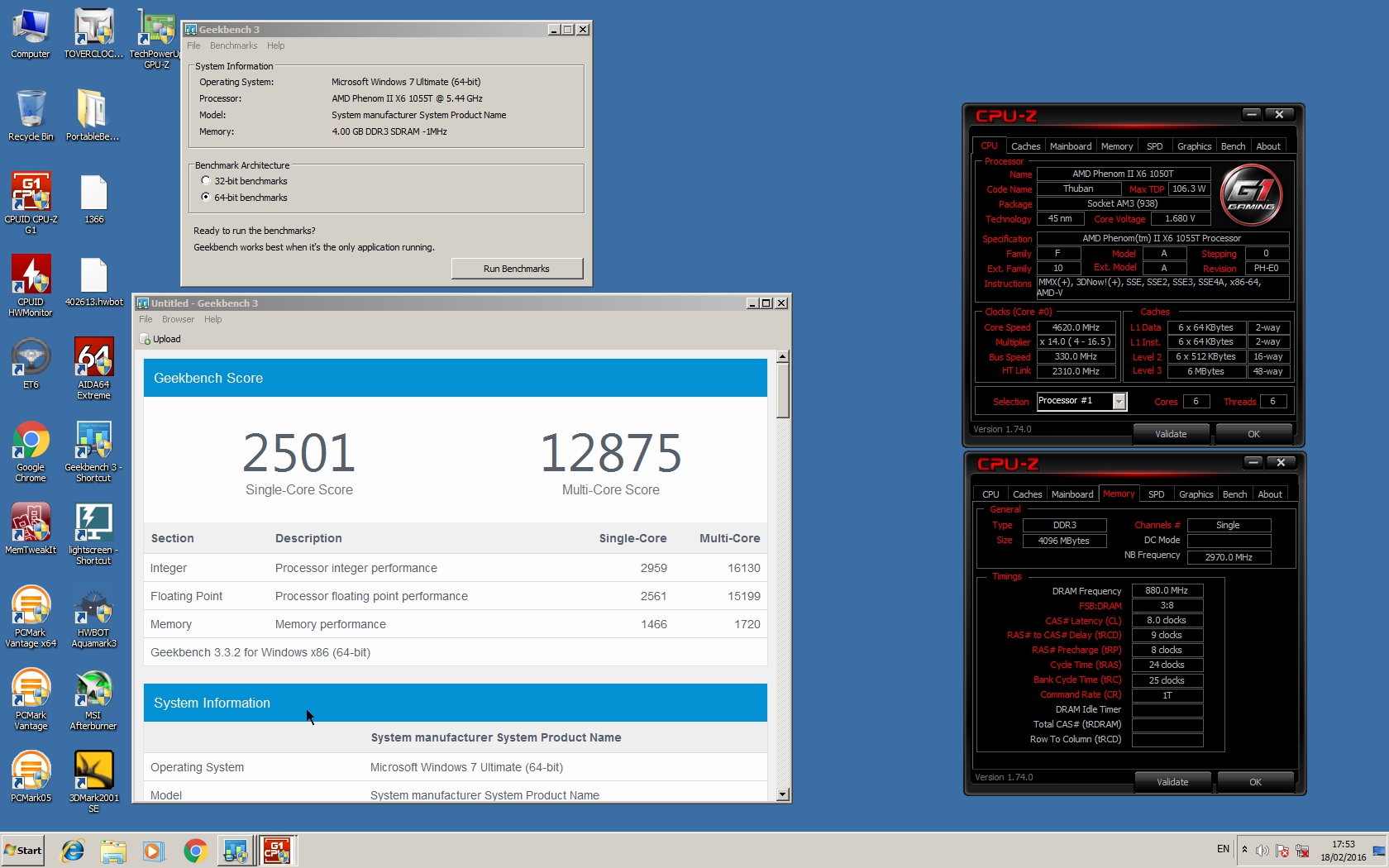Click the EN language indicator

tap(1223, 849)
